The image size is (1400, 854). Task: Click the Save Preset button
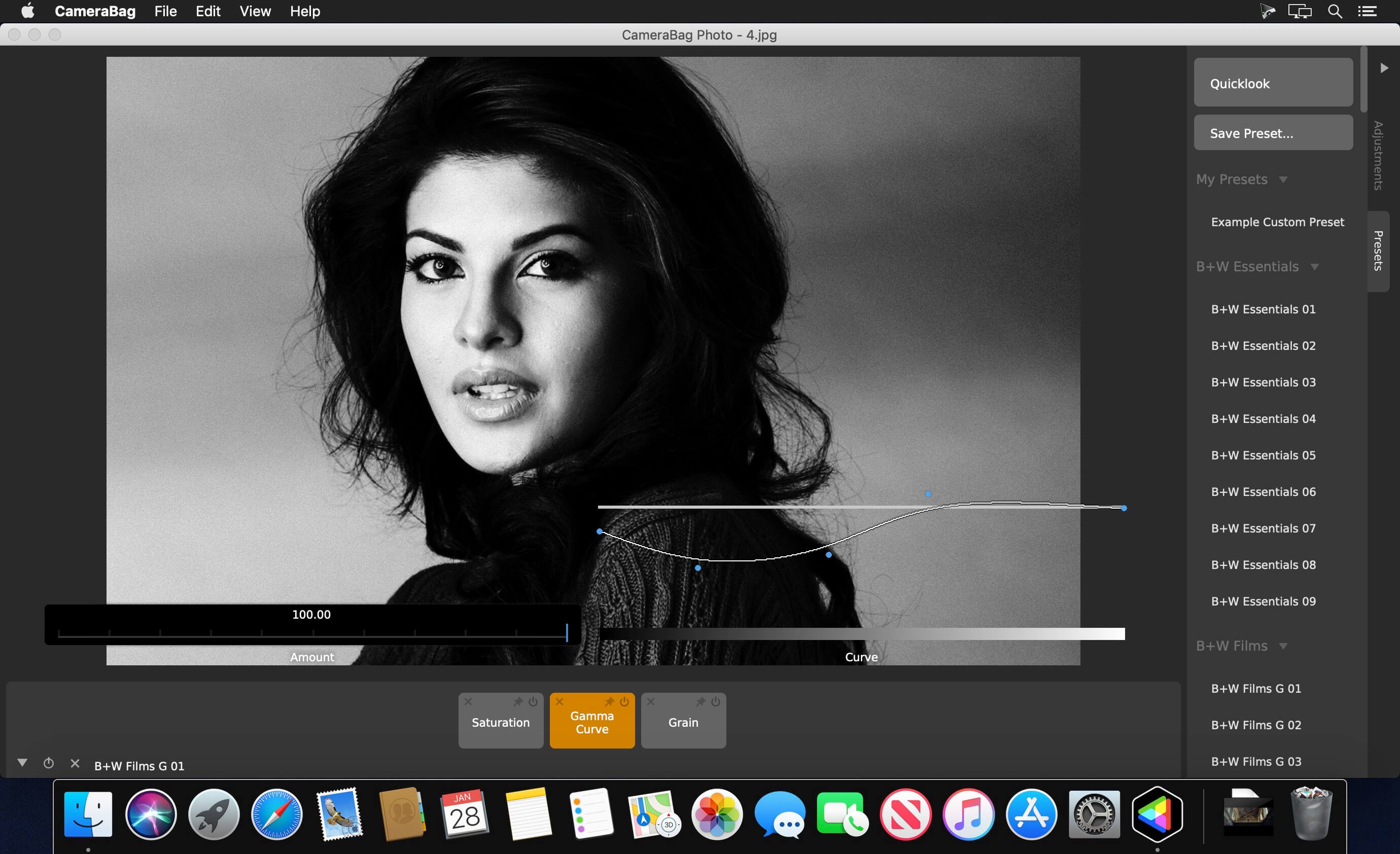coord(1273,132)
